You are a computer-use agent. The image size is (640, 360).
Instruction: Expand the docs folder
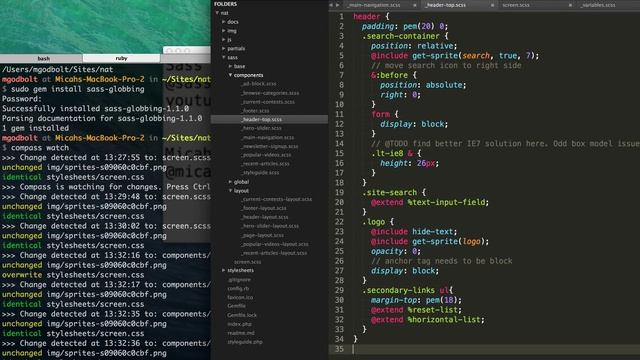coord(224,22)
